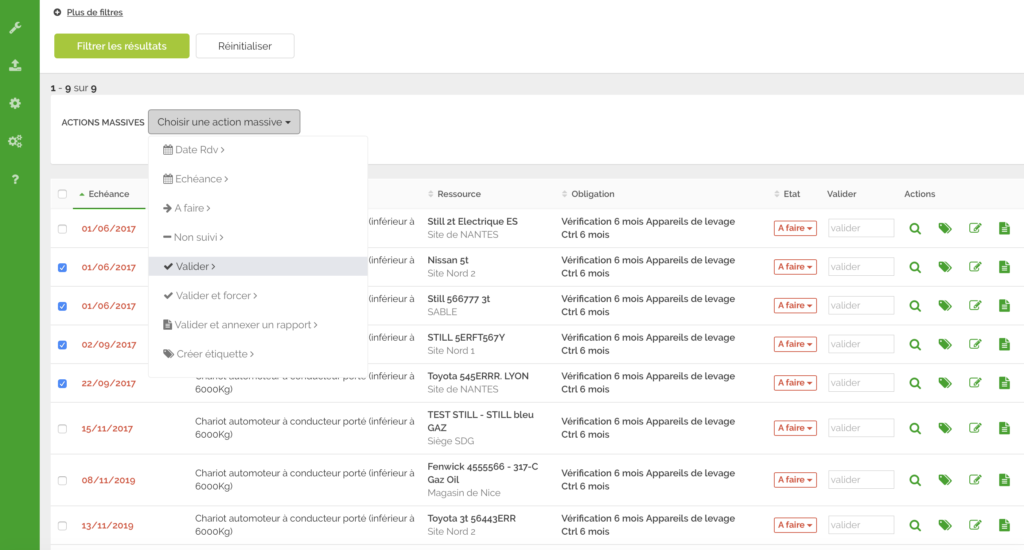Check the first 01/06/2017 row checkbox
This screenshot has height=550, width=1024.
pyautogui.click(x=62, y=229)
